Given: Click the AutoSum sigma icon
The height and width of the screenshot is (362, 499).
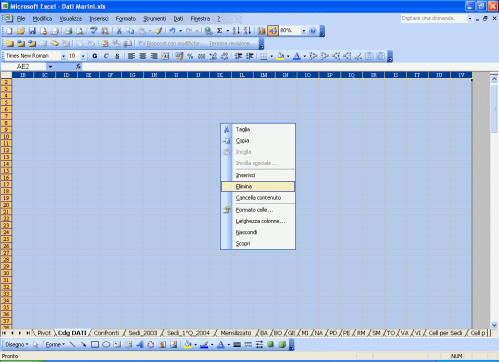Looking at the screenshot, I should pyautogui.click(x=220, y=31).
